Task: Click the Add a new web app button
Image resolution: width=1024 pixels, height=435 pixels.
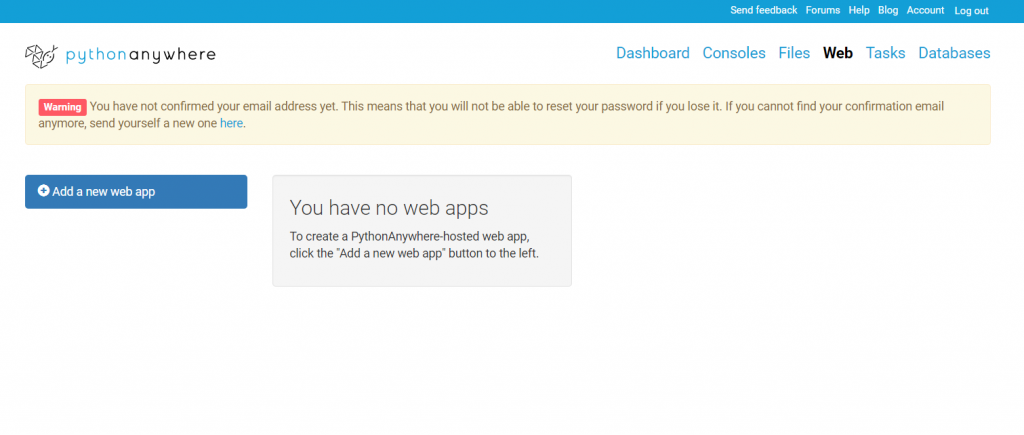Action: tap(136, 191)
